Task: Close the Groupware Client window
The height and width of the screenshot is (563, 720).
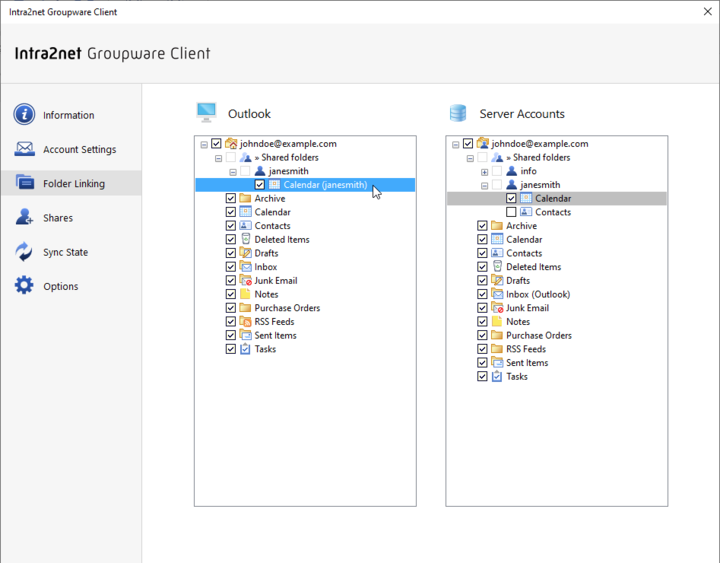Action: [x=708, y=11]
